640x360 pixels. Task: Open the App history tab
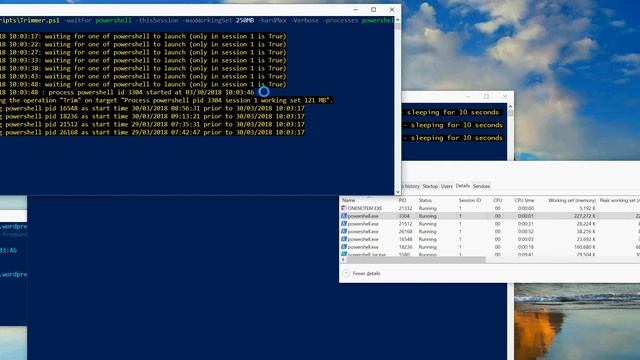[x=411, y=186]
